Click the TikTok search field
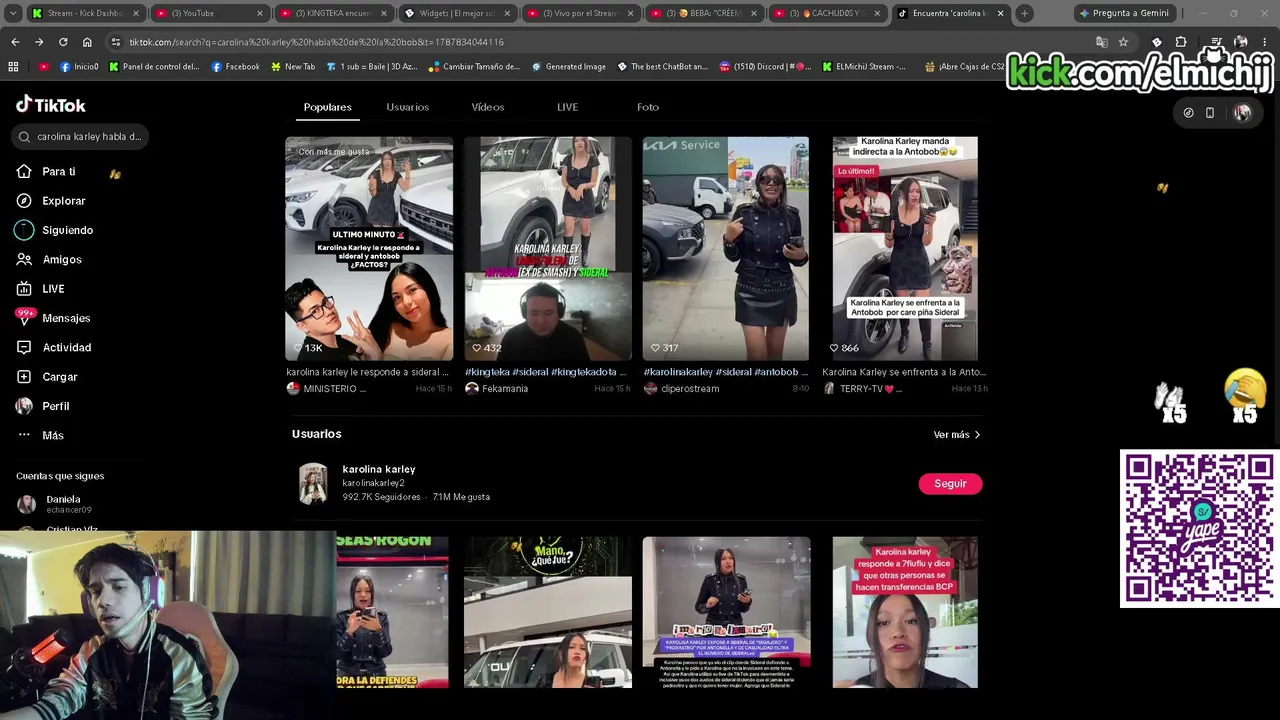The image size is (1280, 720). click(80, 137)
